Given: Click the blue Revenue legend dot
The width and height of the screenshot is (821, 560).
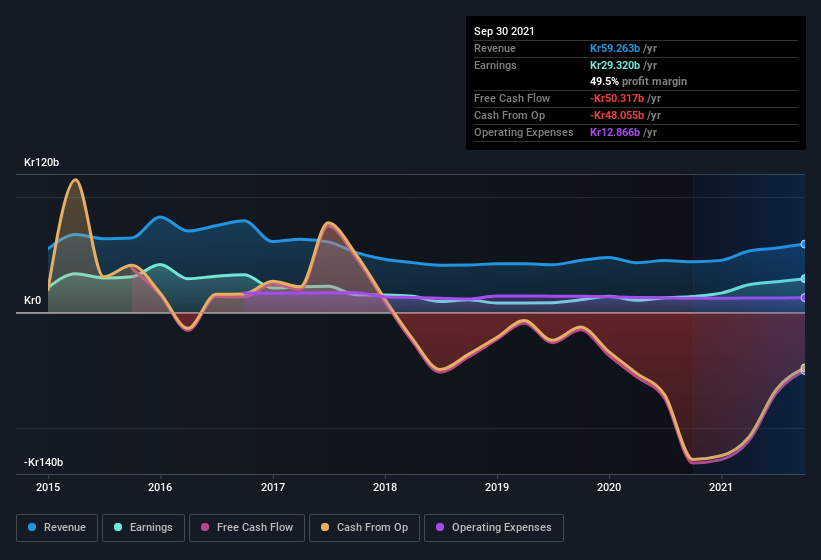Looking at the screenshot, I should 33,527.
